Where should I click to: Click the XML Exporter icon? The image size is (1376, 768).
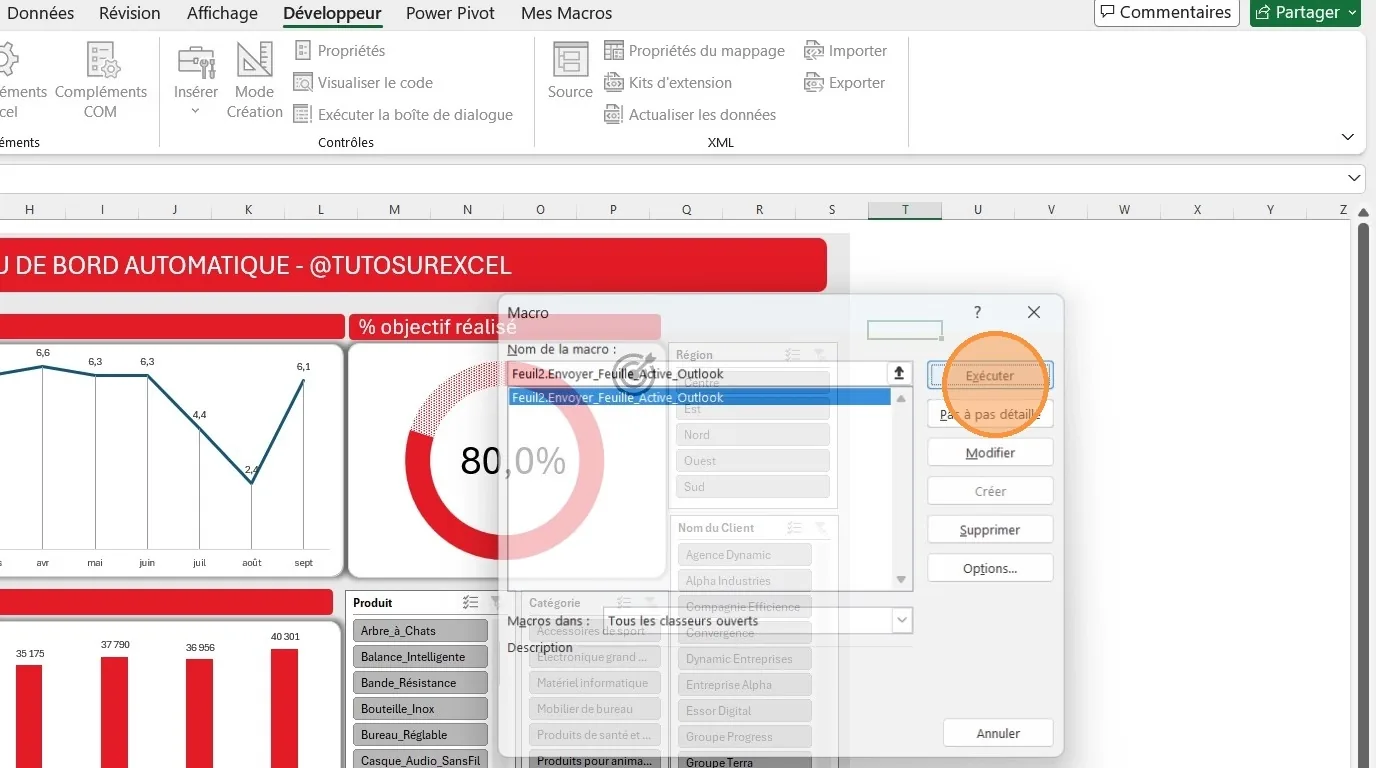[x=845, y=82]
